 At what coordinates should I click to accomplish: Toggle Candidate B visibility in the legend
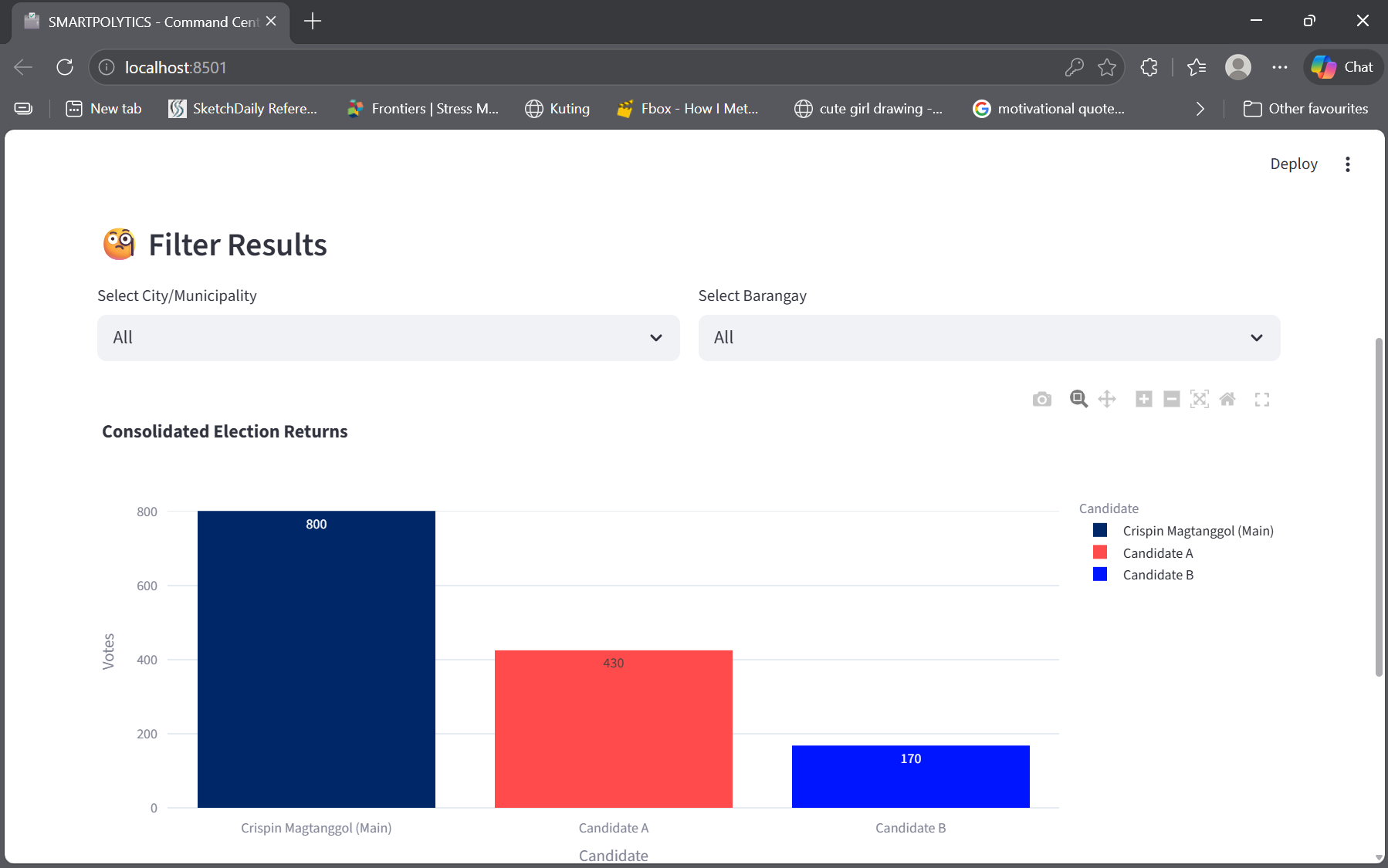point(1157,574)
